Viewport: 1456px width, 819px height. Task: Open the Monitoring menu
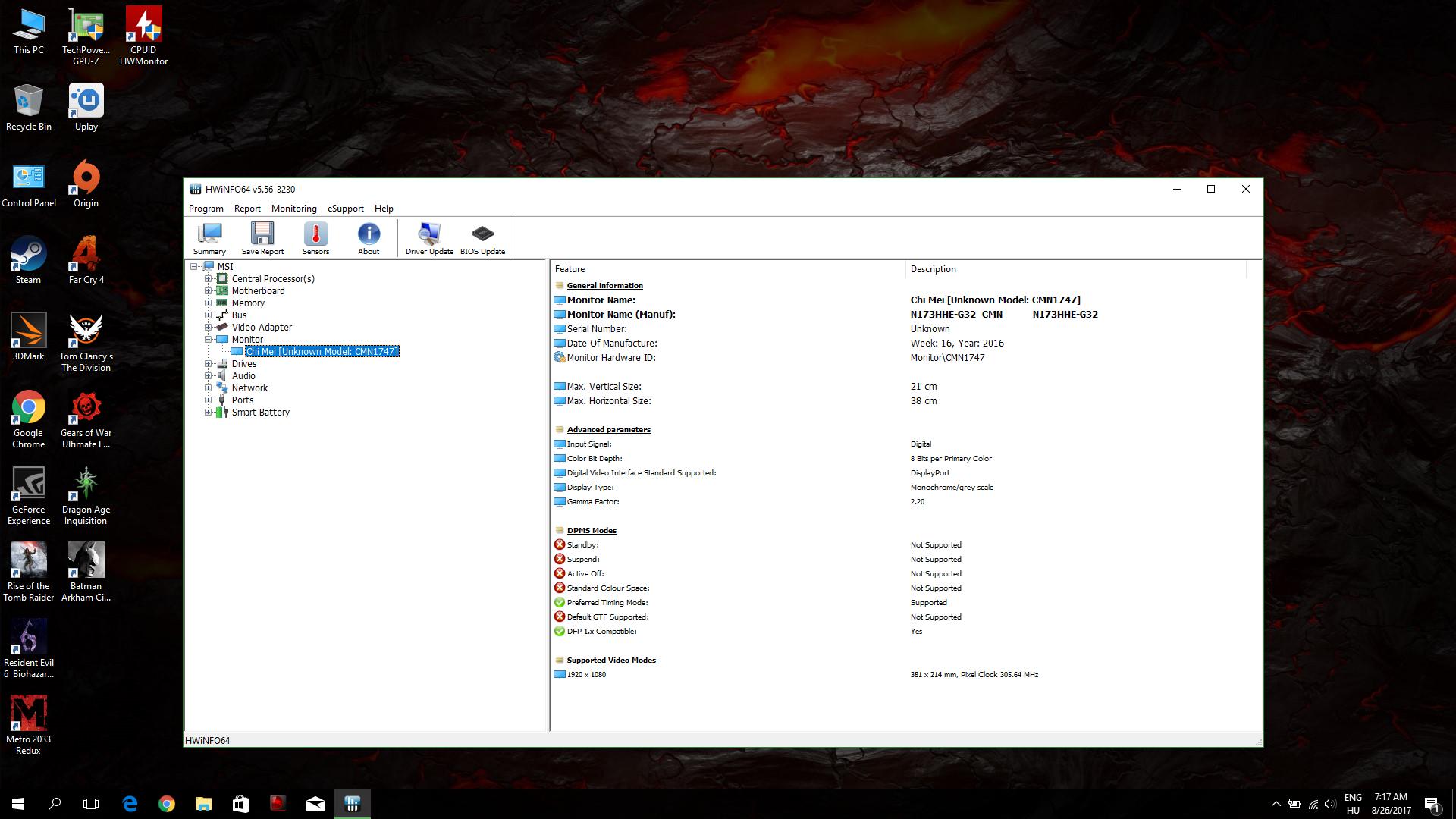[x=294, y=209]
